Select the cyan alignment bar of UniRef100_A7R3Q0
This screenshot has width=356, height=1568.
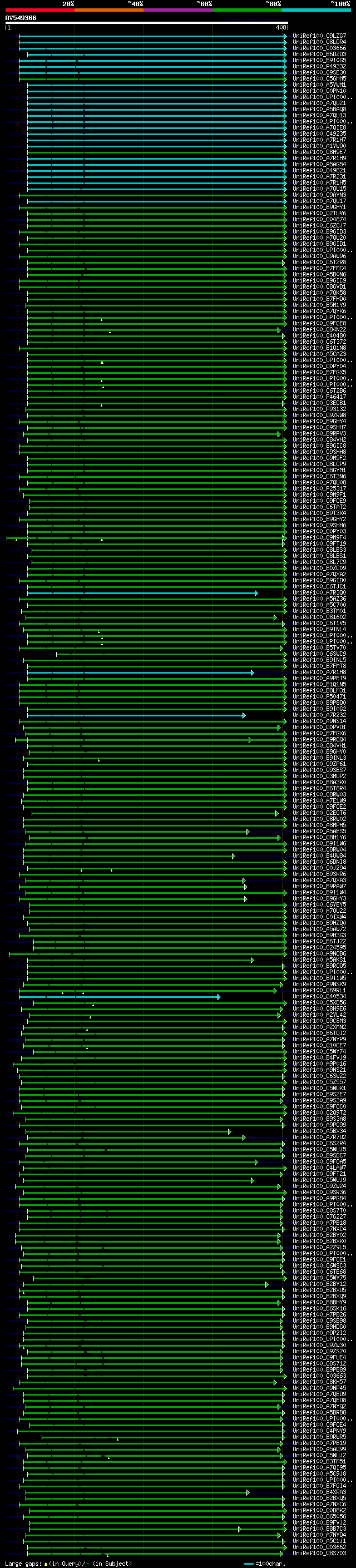tap(142, 593)
